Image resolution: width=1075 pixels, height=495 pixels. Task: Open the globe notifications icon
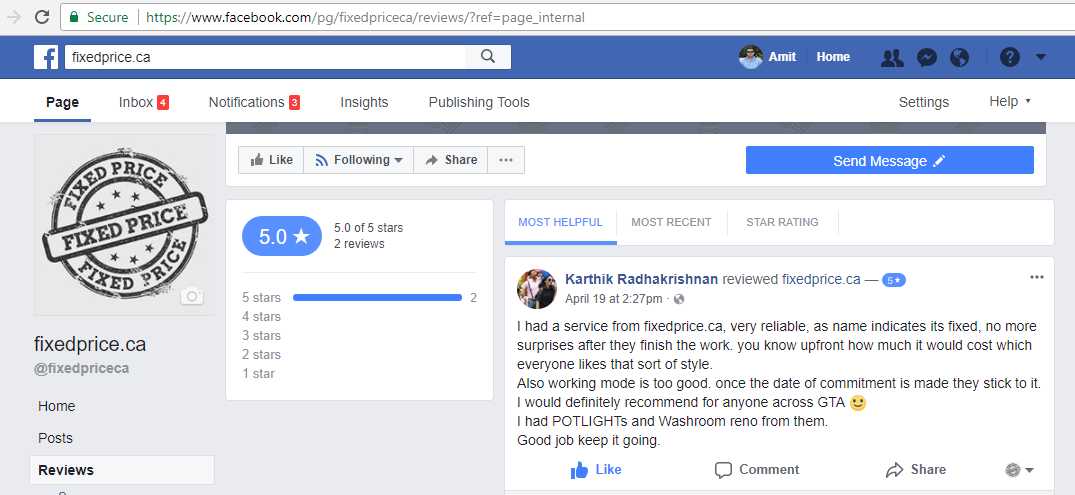tap(959, 58)
